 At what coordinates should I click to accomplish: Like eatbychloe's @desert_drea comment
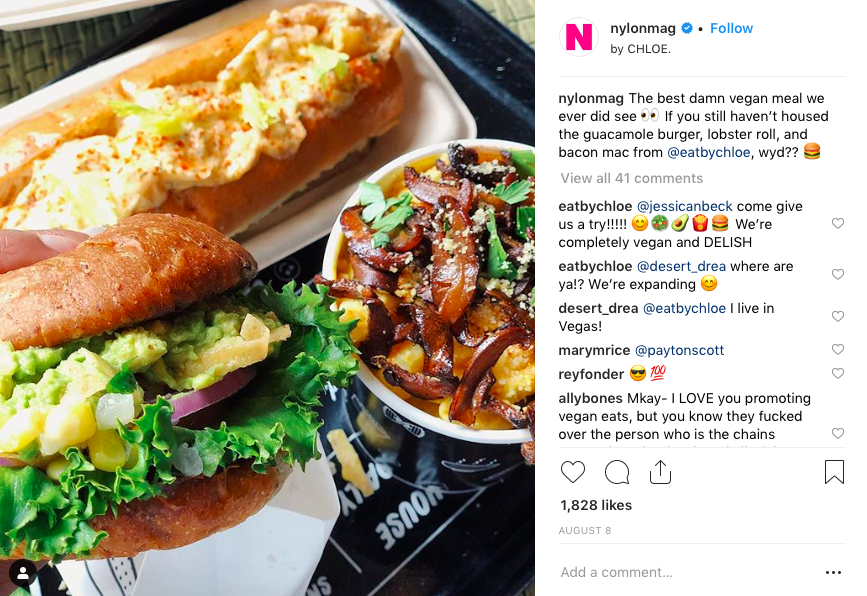(x=838, y=274)
